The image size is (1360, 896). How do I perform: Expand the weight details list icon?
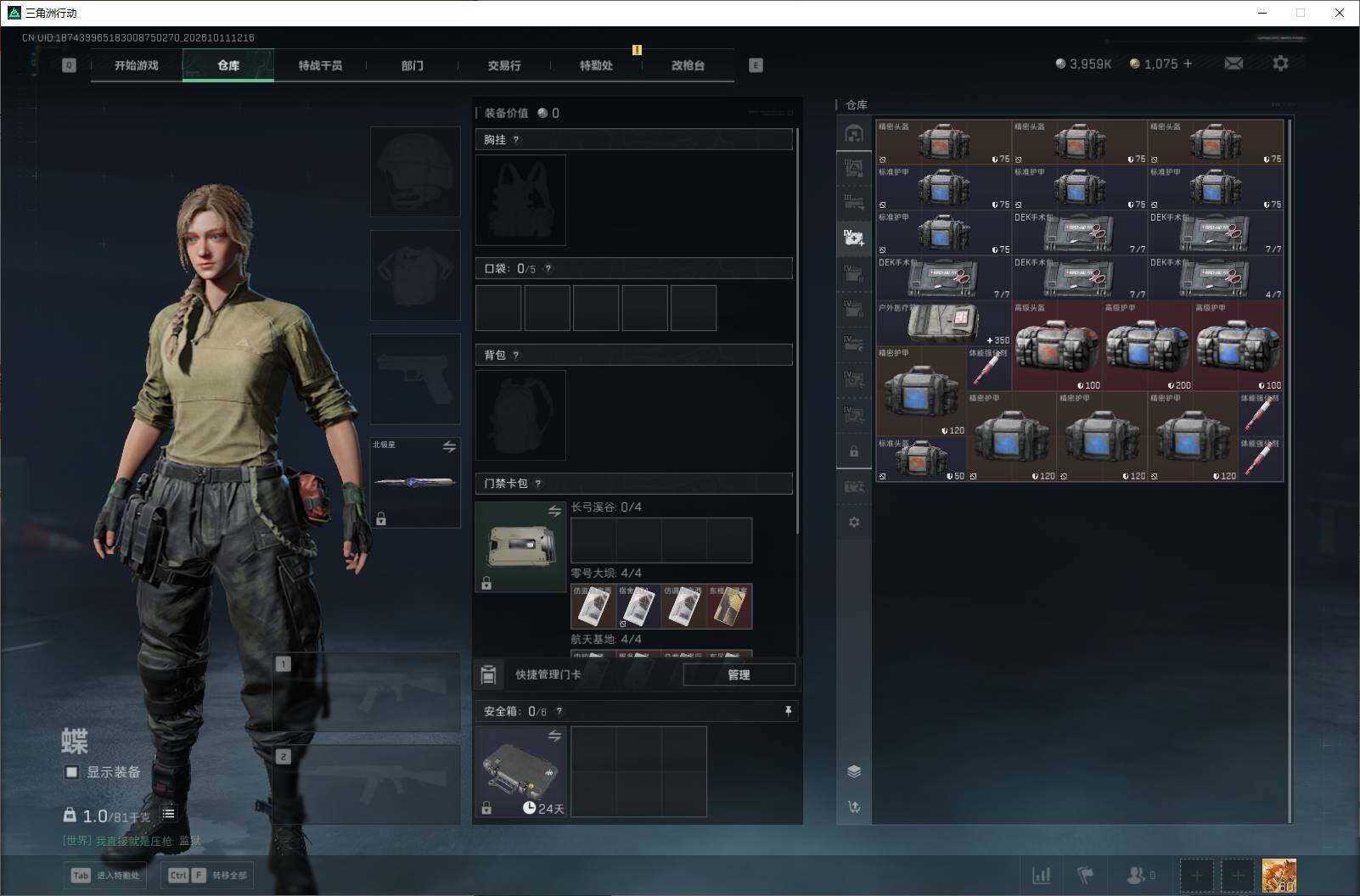coord(168,814)
